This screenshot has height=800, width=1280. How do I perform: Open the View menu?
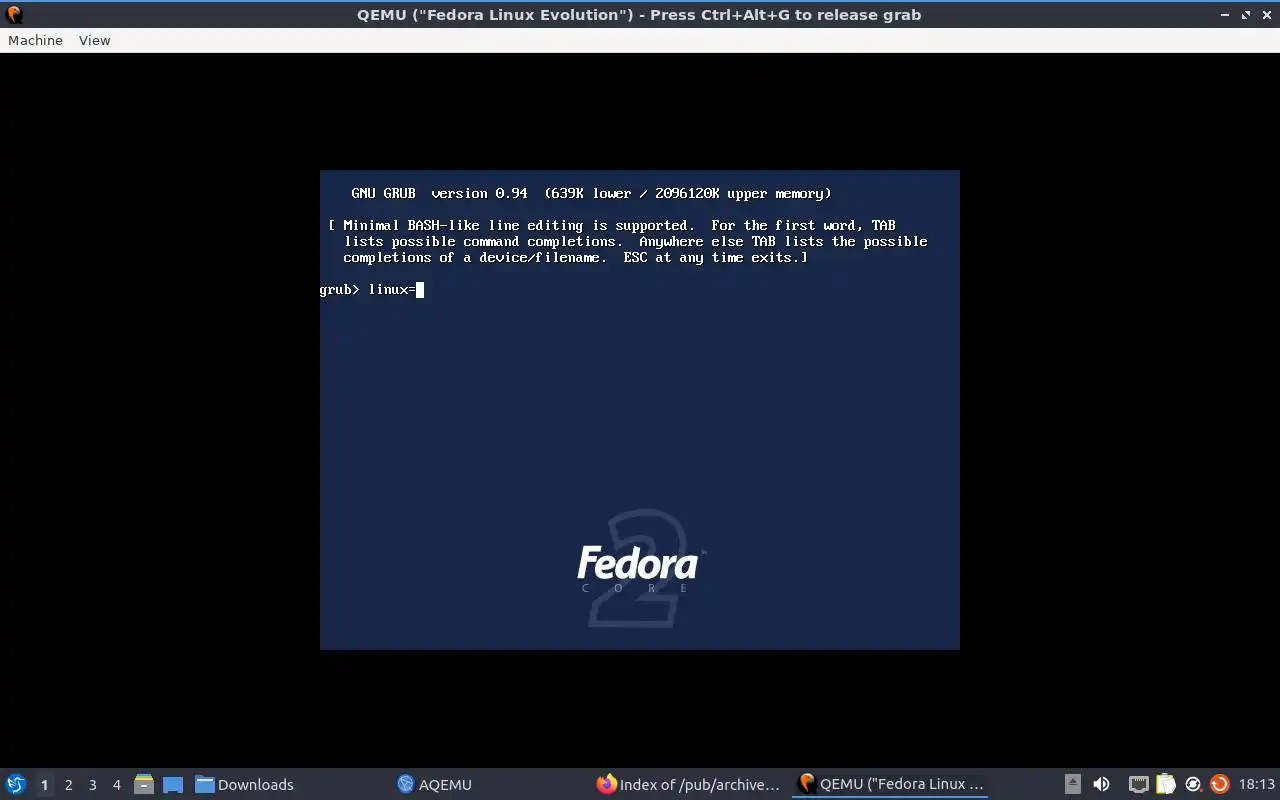(94, 40)
